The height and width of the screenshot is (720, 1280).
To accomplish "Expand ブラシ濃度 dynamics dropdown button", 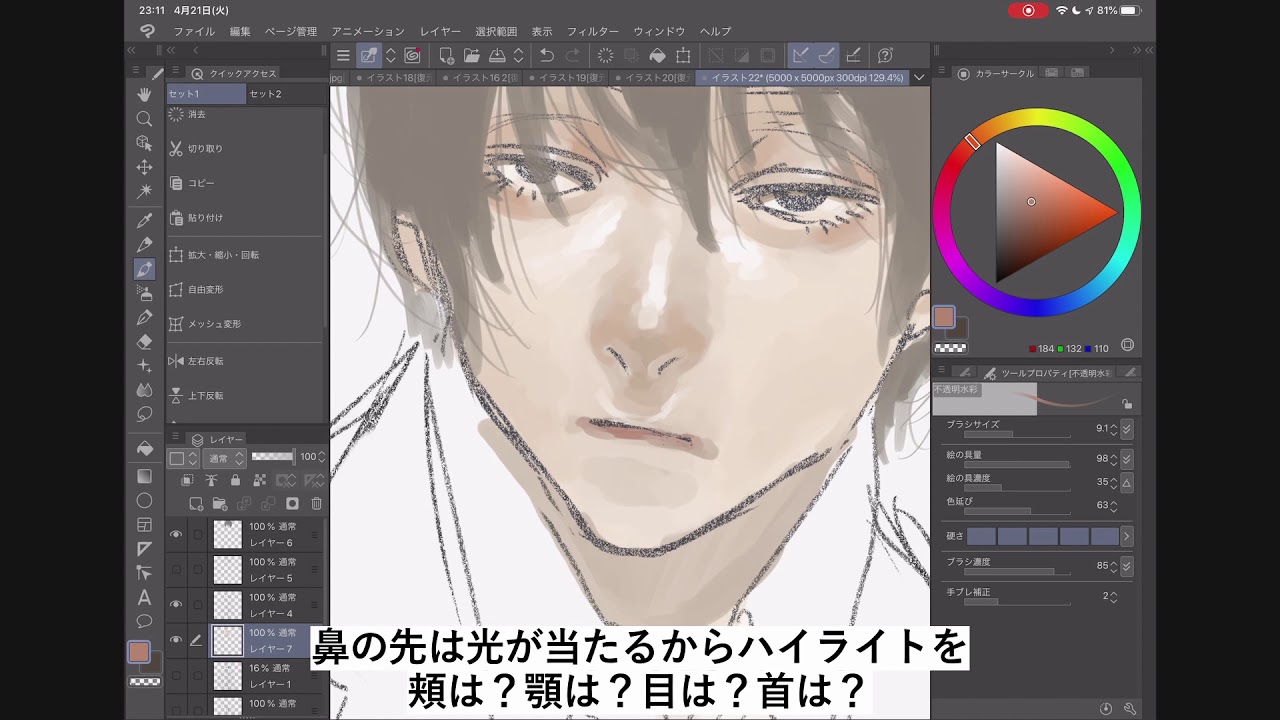I will pos(1127,566).
